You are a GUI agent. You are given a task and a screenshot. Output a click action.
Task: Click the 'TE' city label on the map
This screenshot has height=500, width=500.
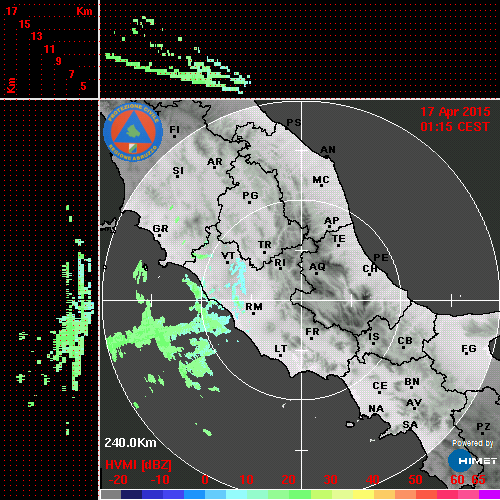[339, 239]
